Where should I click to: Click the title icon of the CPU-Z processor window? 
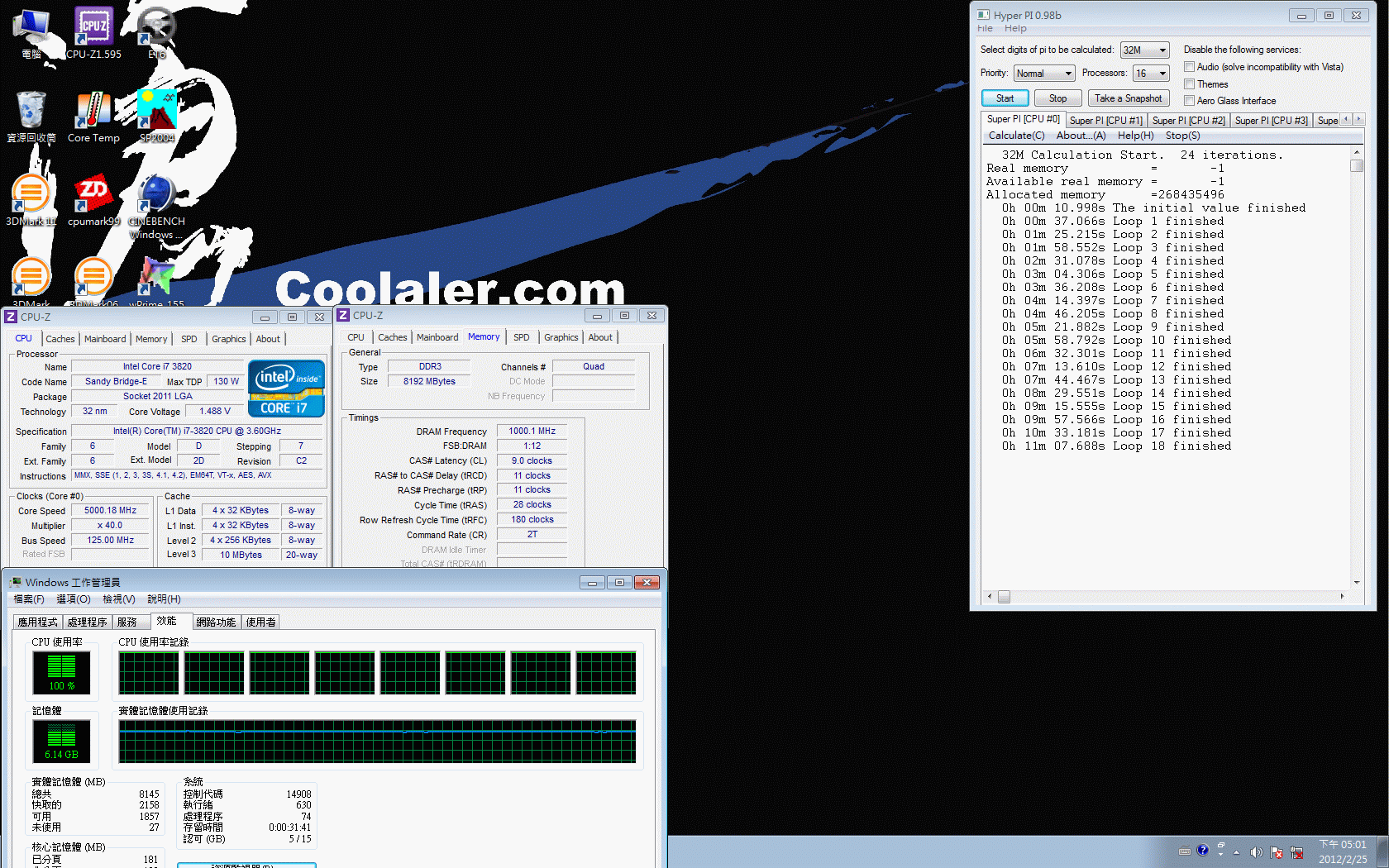tap(11, 317)
